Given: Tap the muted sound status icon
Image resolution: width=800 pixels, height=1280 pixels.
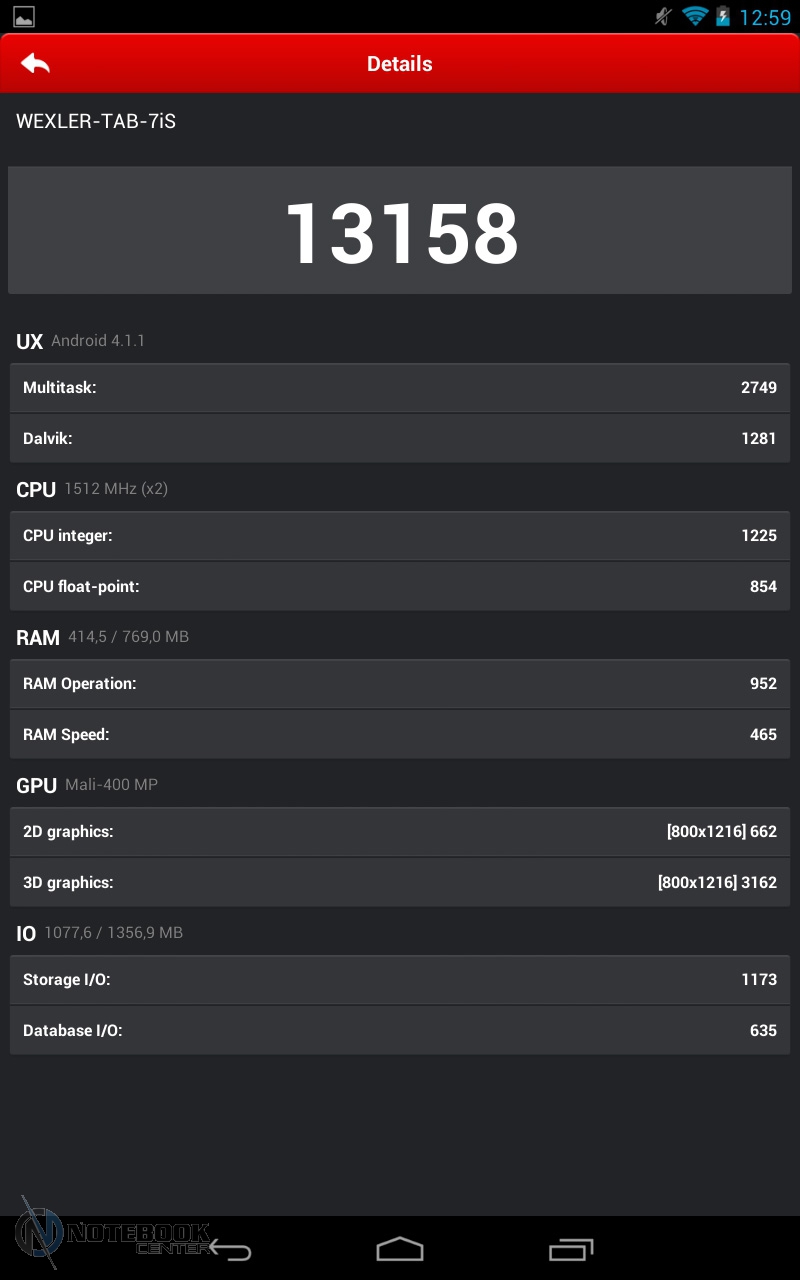Looking at the screenshot, I should click(x=662, y=17).
